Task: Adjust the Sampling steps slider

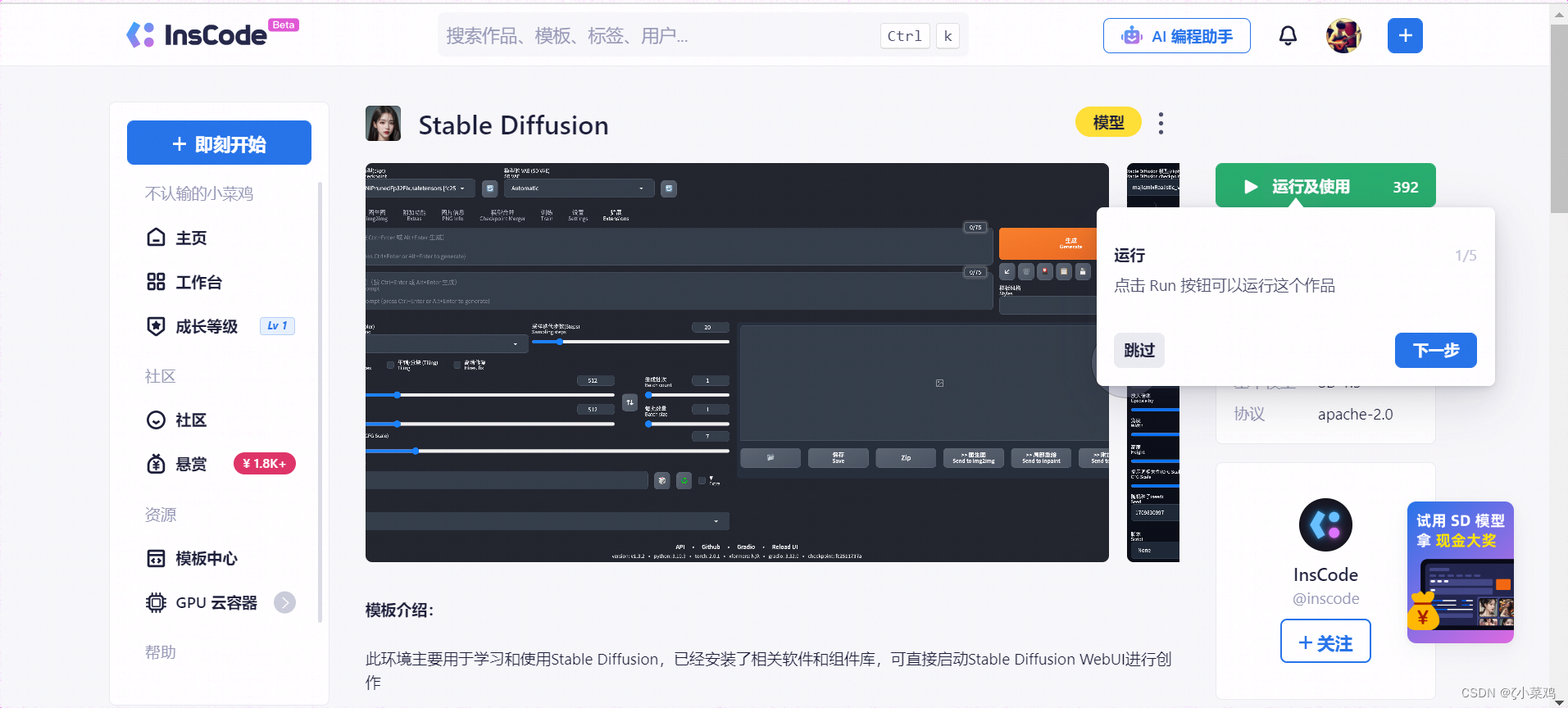Action: click(630, 342)
